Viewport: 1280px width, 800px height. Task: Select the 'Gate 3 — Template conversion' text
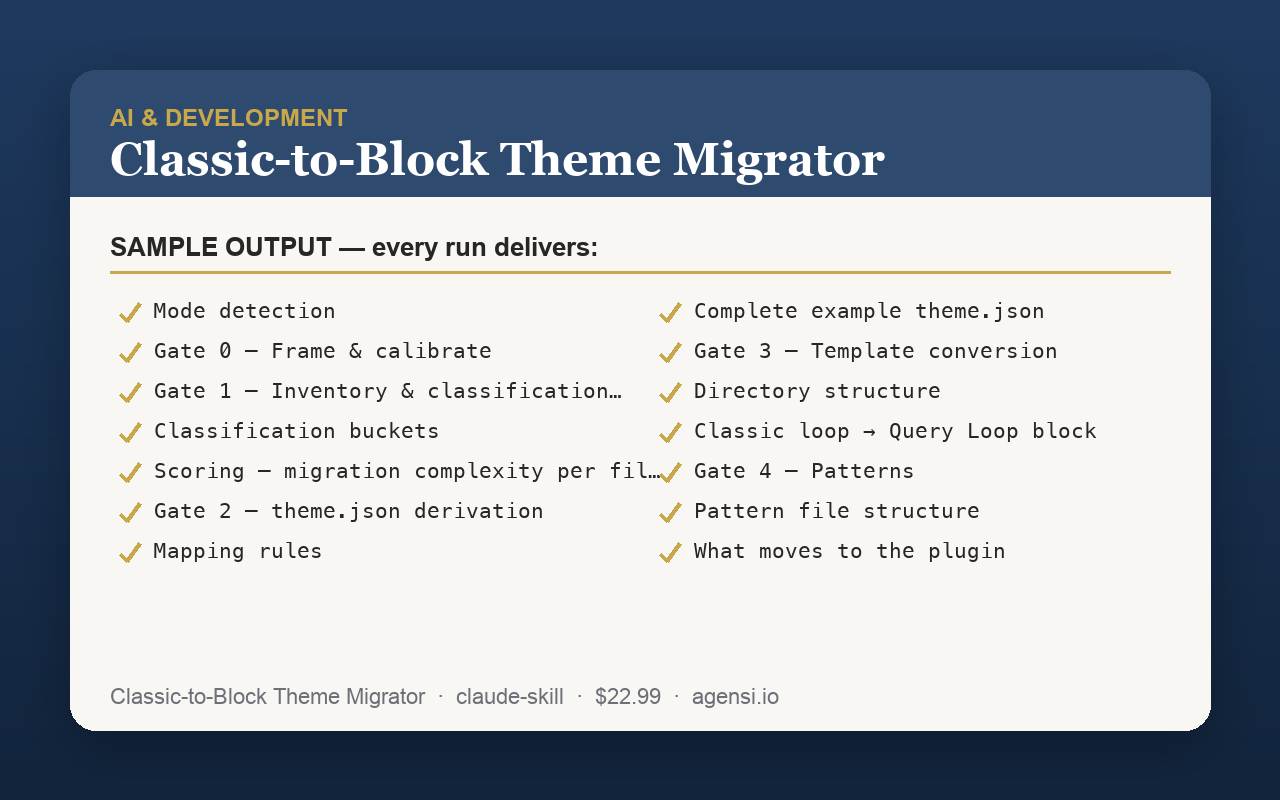(876, 351)
